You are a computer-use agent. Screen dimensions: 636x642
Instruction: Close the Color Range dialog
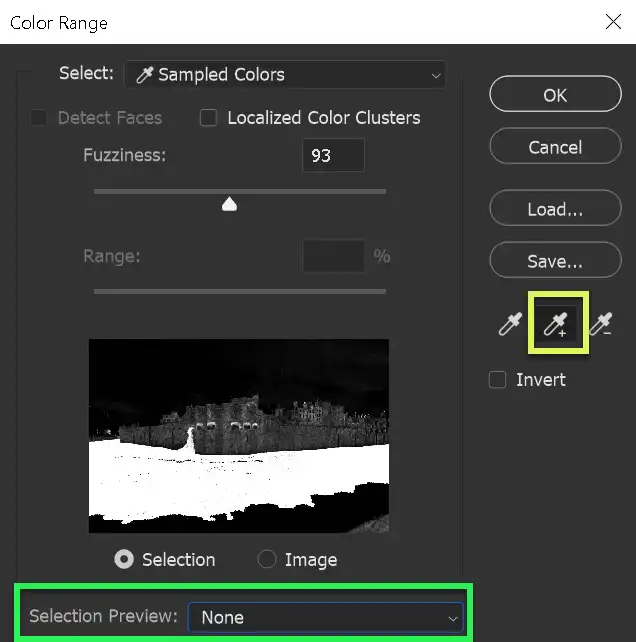click(613, 22)
